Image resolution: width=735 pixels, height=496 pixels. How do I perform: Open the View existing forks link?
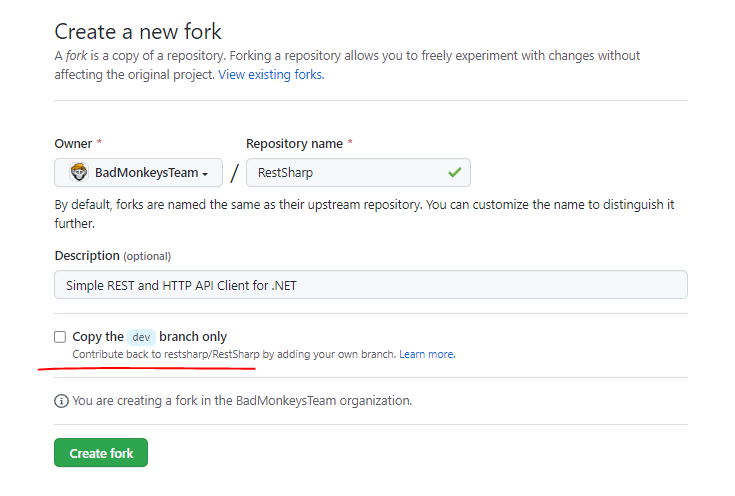tap(271, 74)
